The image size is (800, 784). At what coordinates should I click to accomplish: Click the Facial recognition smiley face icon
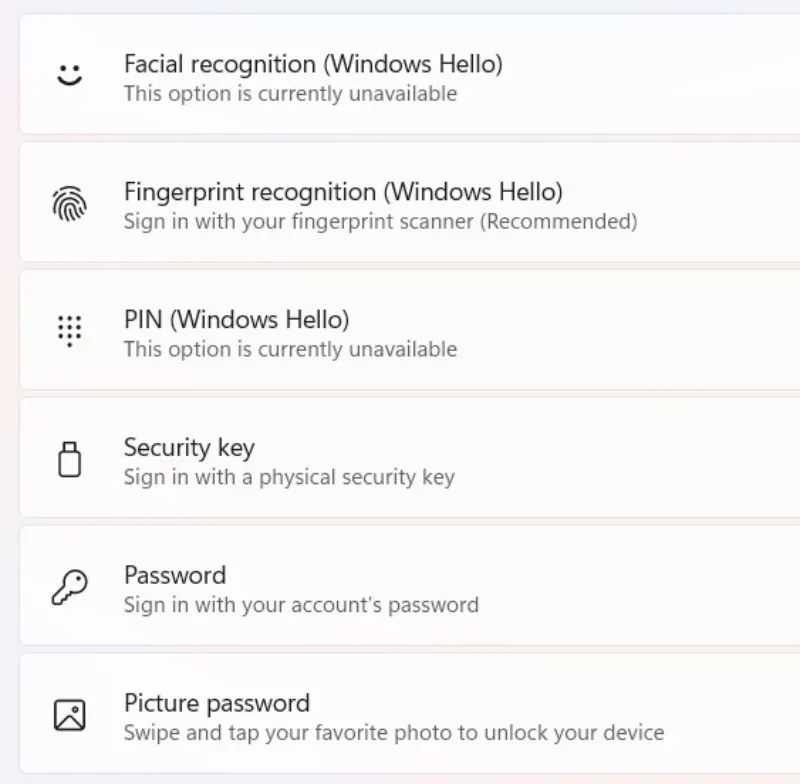click(69, 75)
